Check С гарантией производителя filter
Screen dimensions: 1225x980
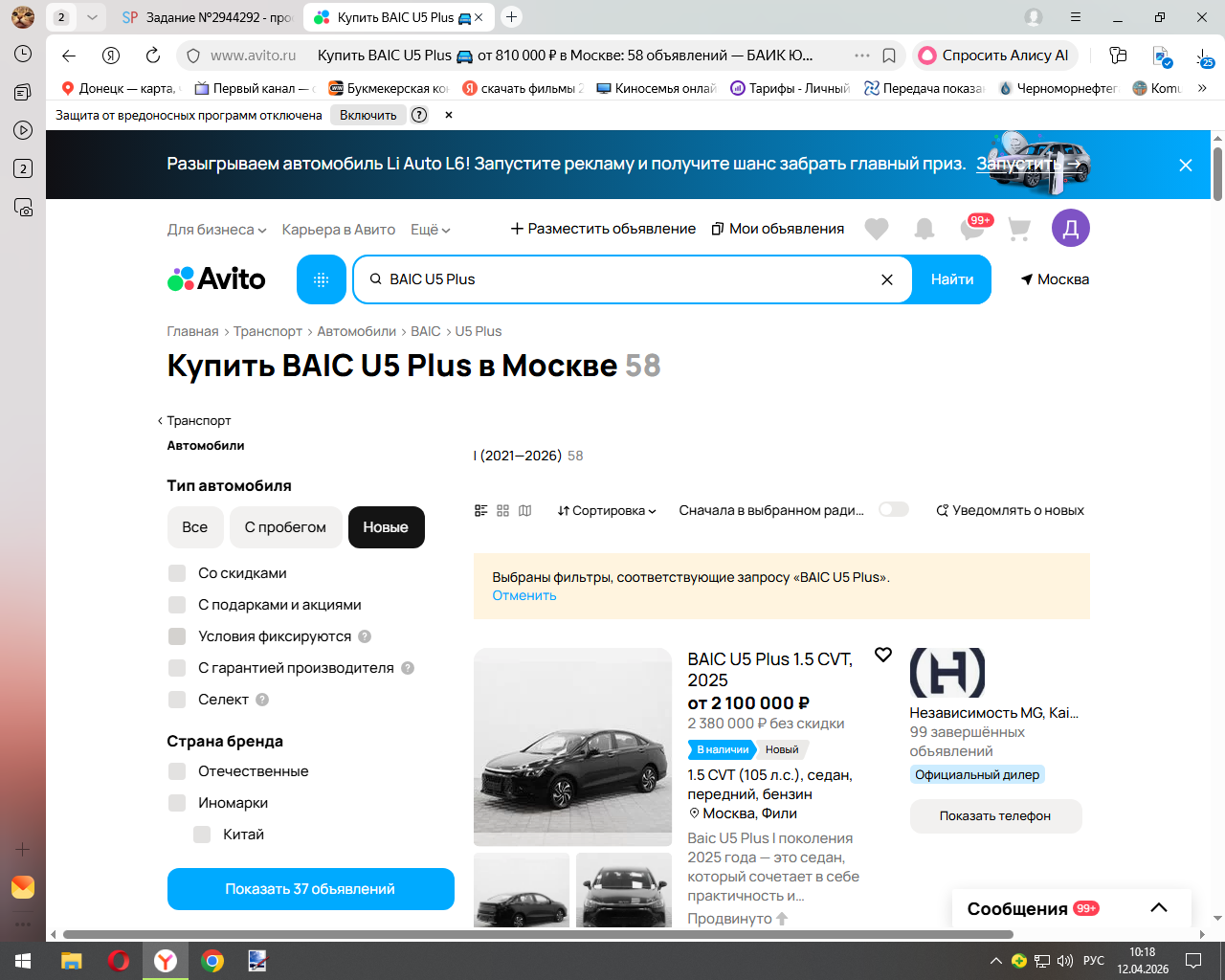pos(177,668)
